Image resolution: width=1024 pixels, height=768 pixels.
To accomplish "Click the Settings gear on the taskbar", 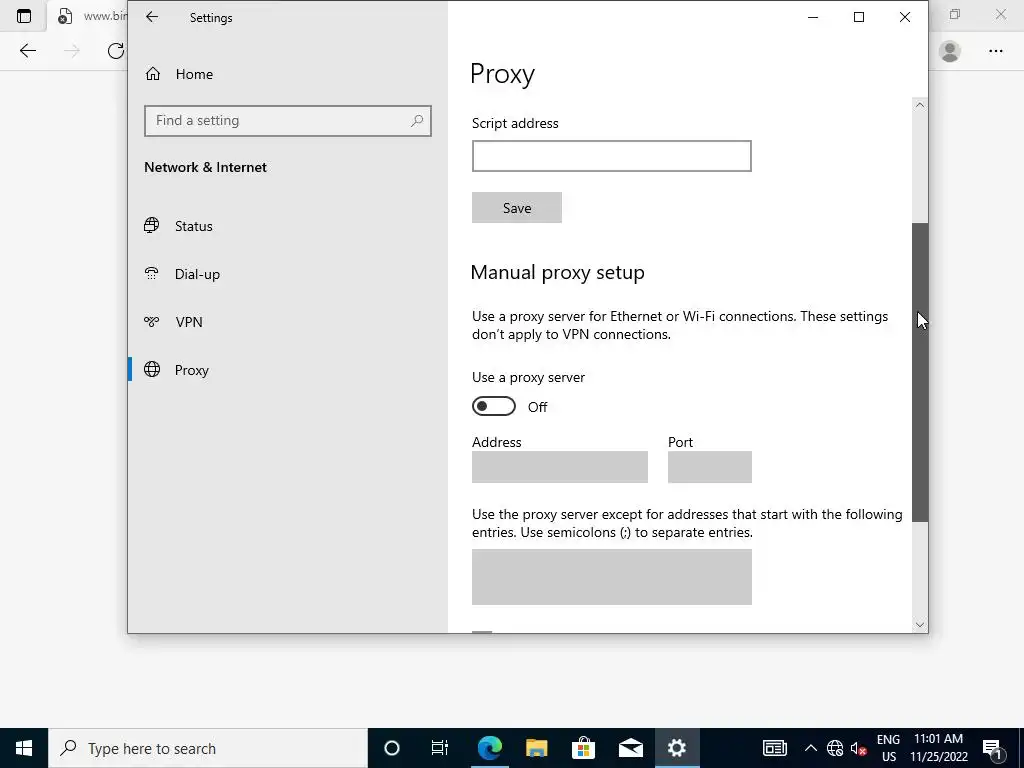I will click(x=677, y=748).
